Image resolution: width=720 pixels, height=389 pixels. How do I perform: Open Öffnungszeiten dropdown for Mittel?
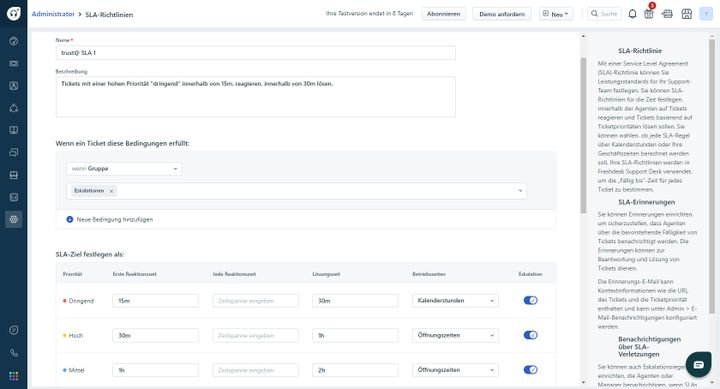(x=455, y=370)
